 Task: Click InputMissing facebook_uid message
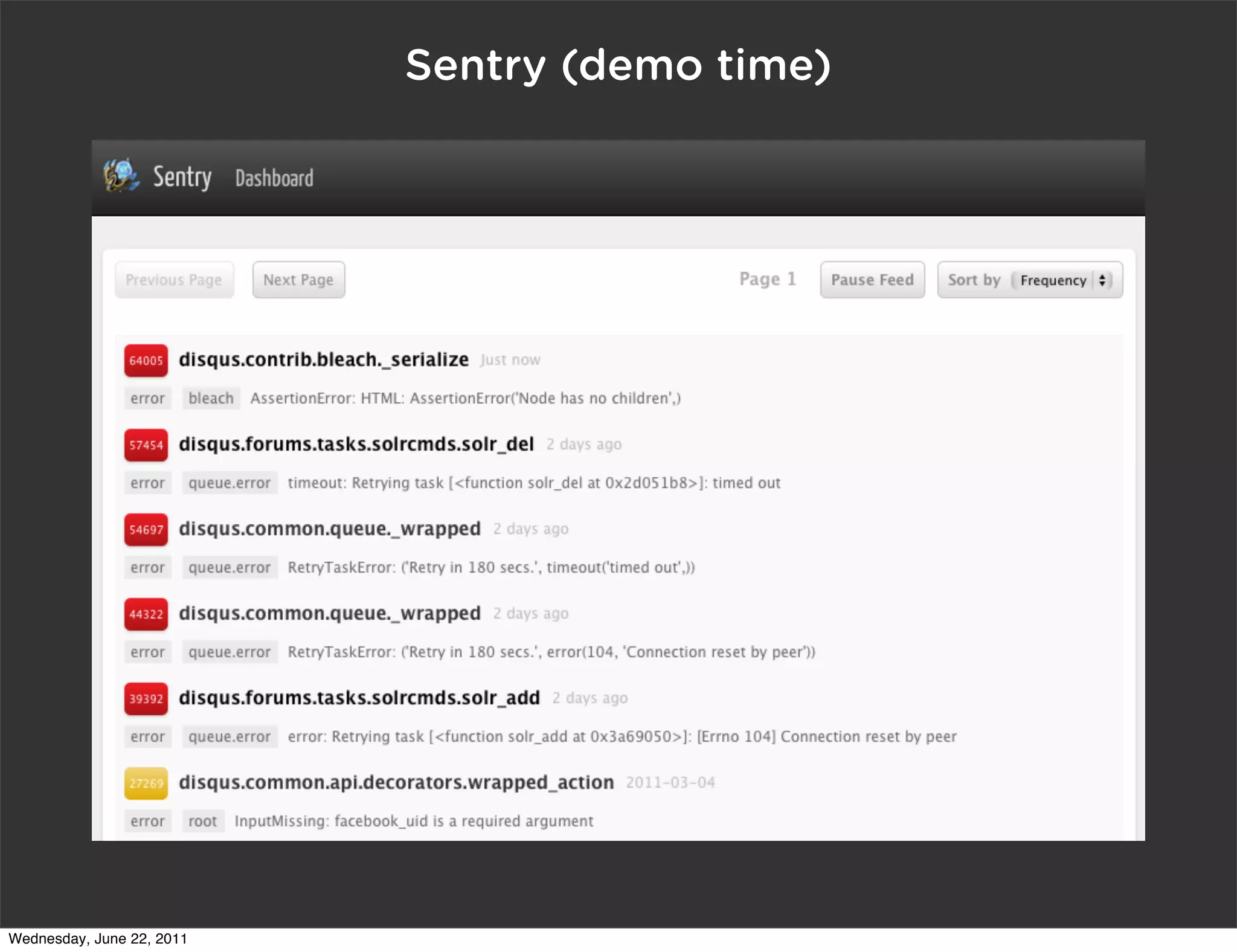point(414,821)
